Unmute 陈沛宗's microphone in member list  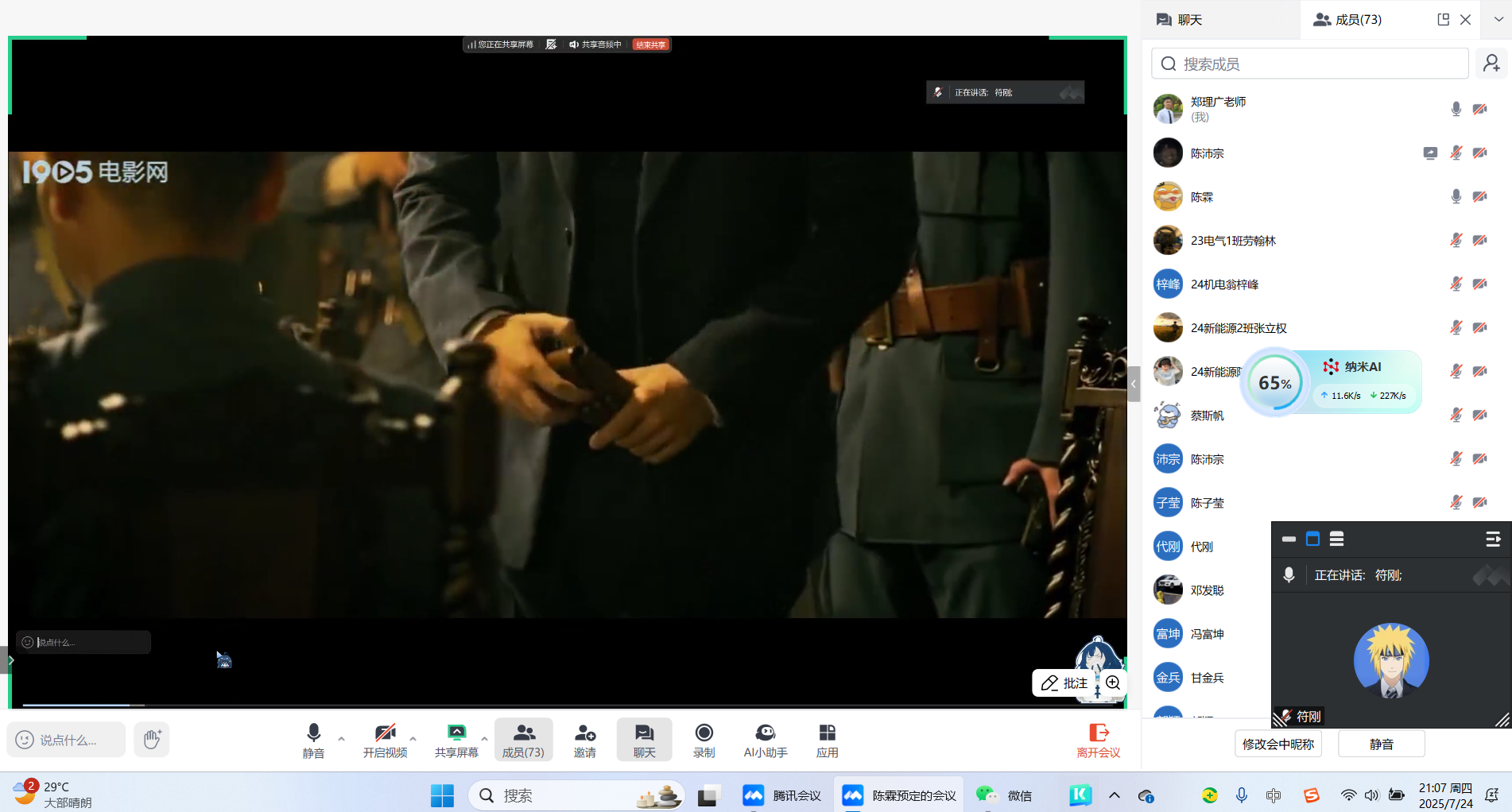pos(1456,153)
